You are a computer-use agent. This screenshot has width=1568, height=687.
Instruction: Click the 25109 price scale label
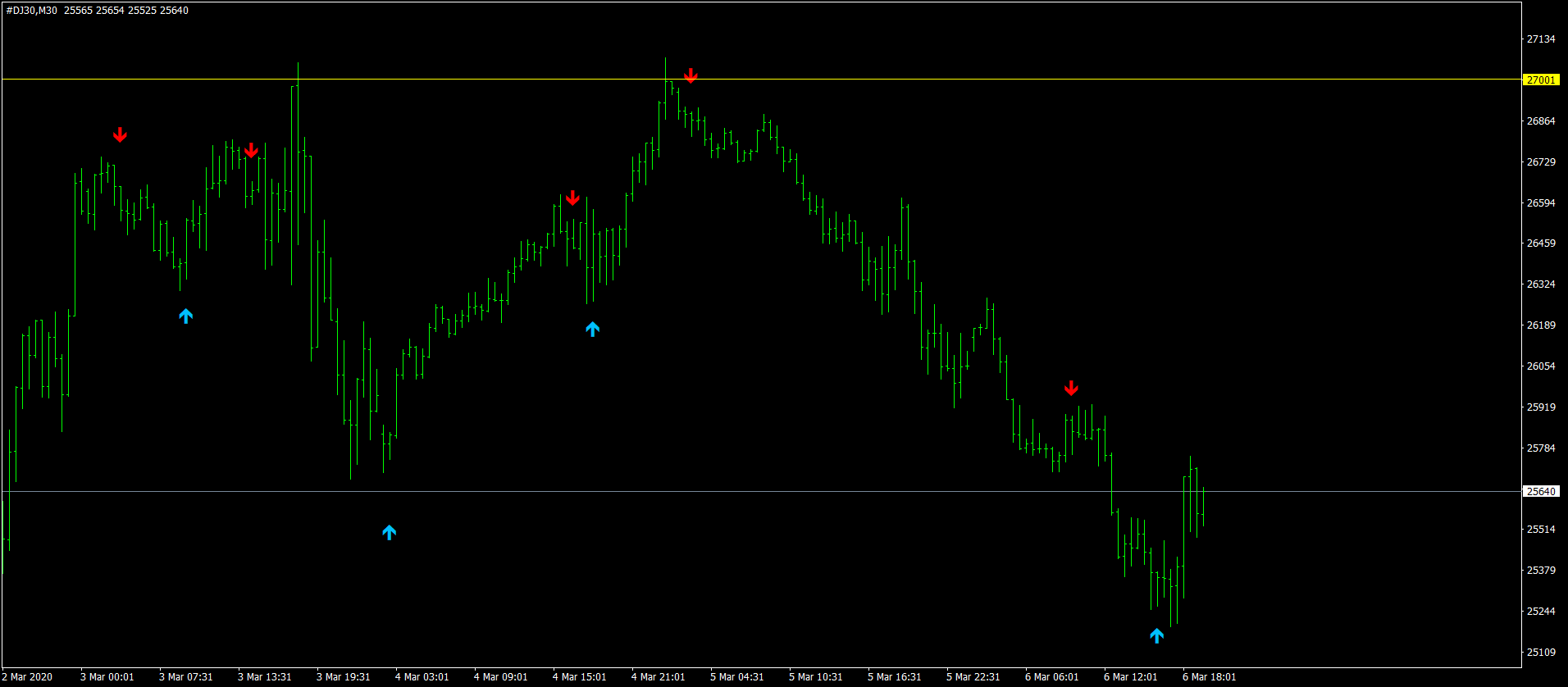[x=1541, y=653]
